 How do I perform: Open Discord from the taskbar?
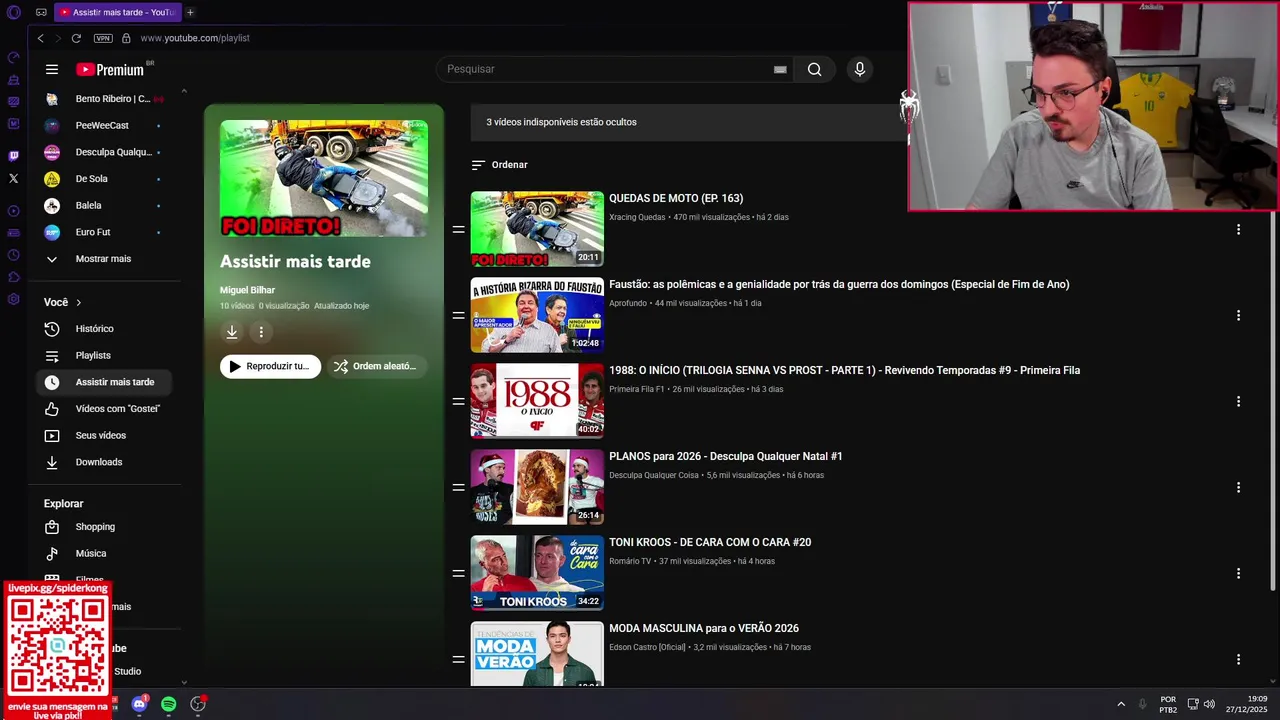139,704
